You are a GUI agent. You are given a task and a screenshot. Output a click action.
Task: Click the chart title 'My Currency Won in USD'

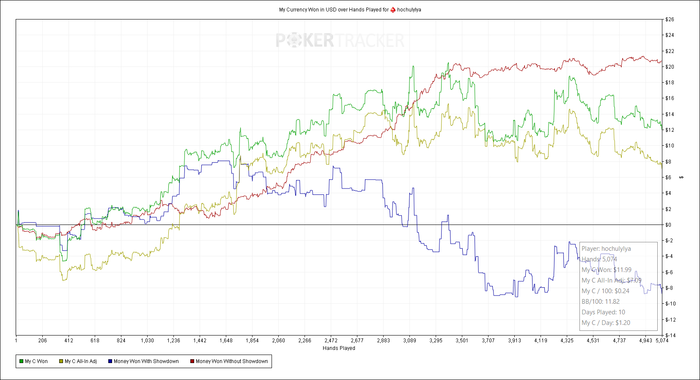308,9
